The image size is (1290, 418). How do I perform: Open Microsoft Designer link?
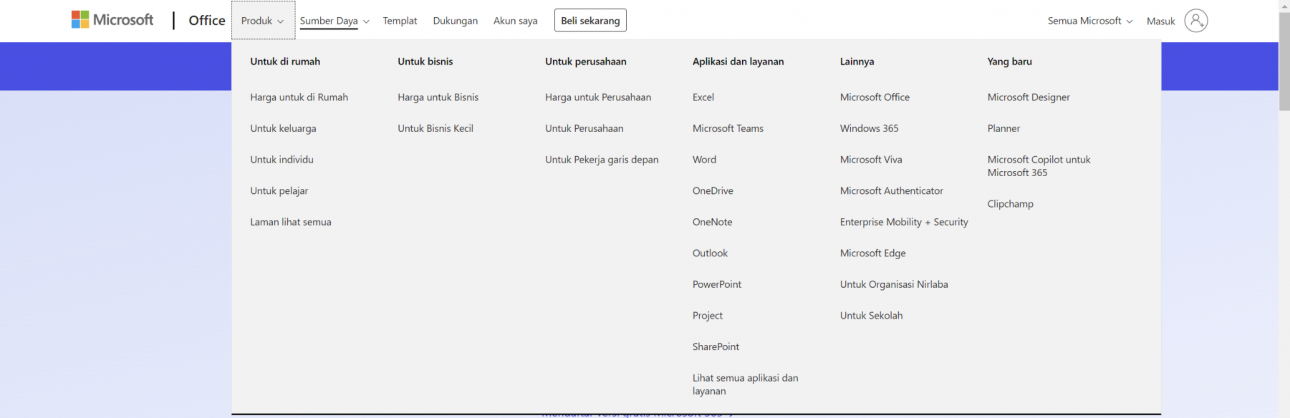click(1029, 97)
